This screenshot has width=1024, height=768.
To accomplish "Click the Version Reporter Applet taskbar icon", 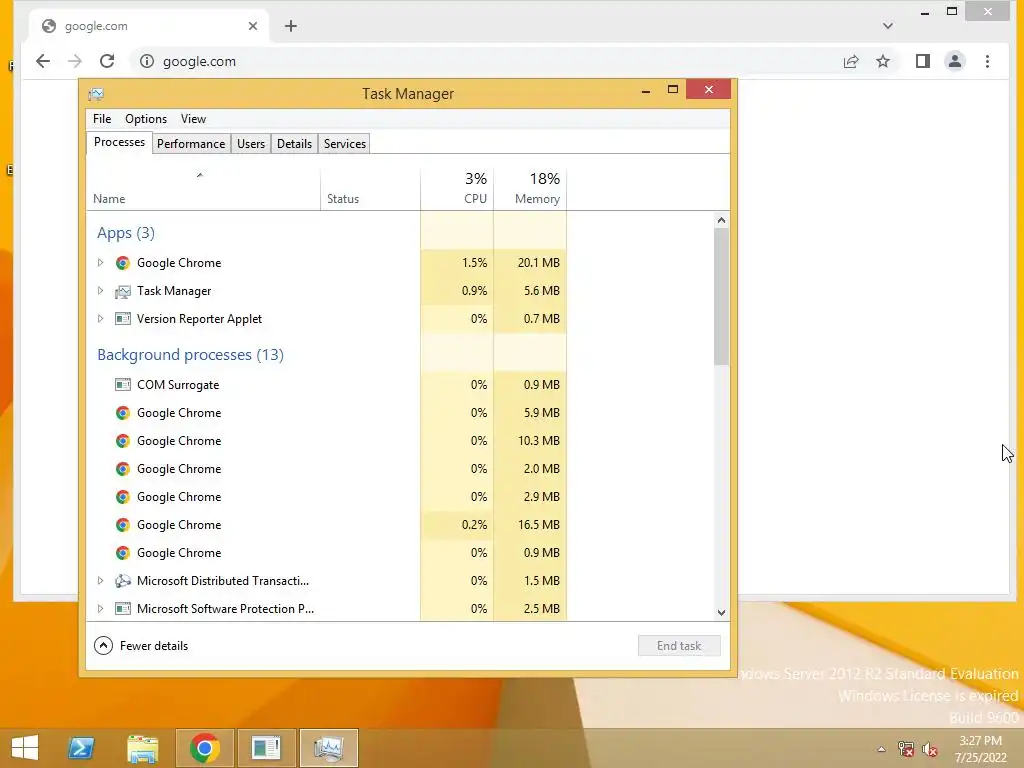I will [266, 748].
